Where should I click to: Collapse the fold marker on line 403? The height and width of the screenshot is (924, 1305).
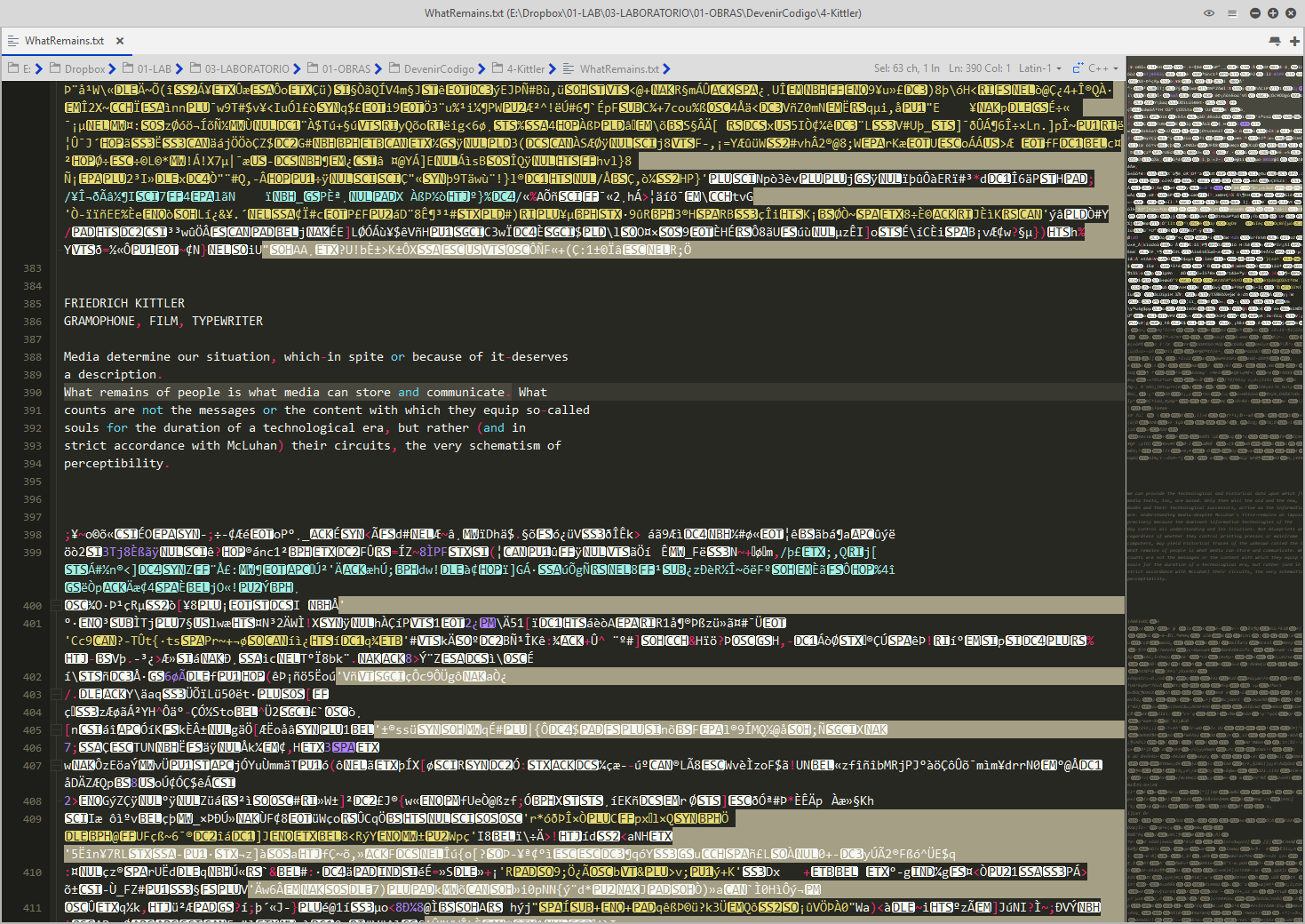[55, 694]
